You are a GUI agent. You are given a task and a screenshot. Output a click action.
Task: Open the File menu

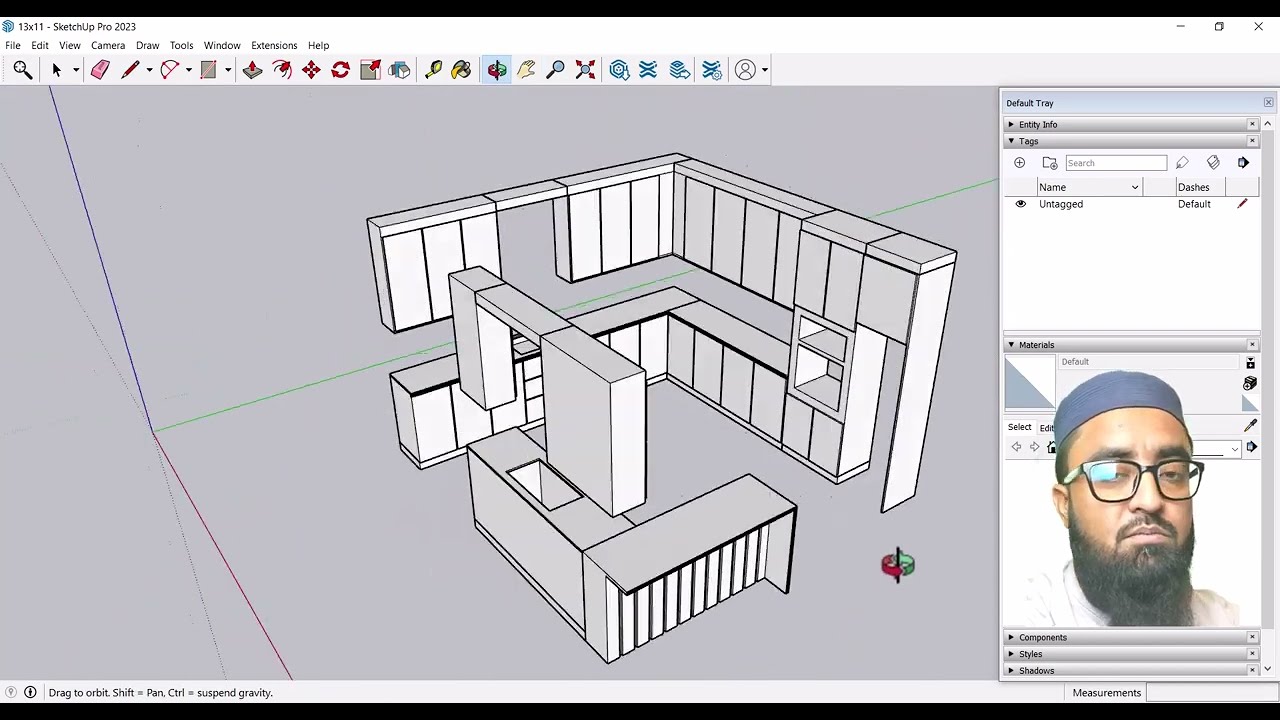[x=13, y=45]
